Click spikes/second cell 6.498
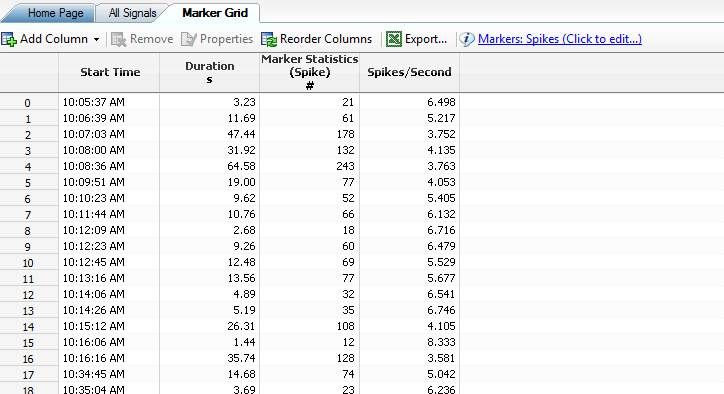724x394 pixels. [441, 102]
